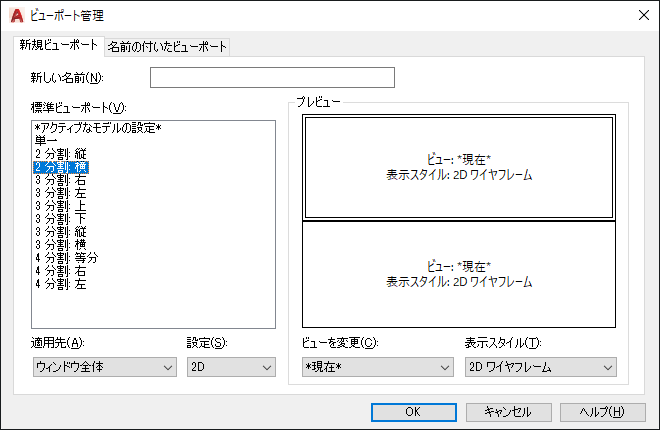The height and width of the screenshot is (430, 660).
Task: Switch to 名前の付いたビューポート tab
Action: pyautogui.click(x=167, y=46)
